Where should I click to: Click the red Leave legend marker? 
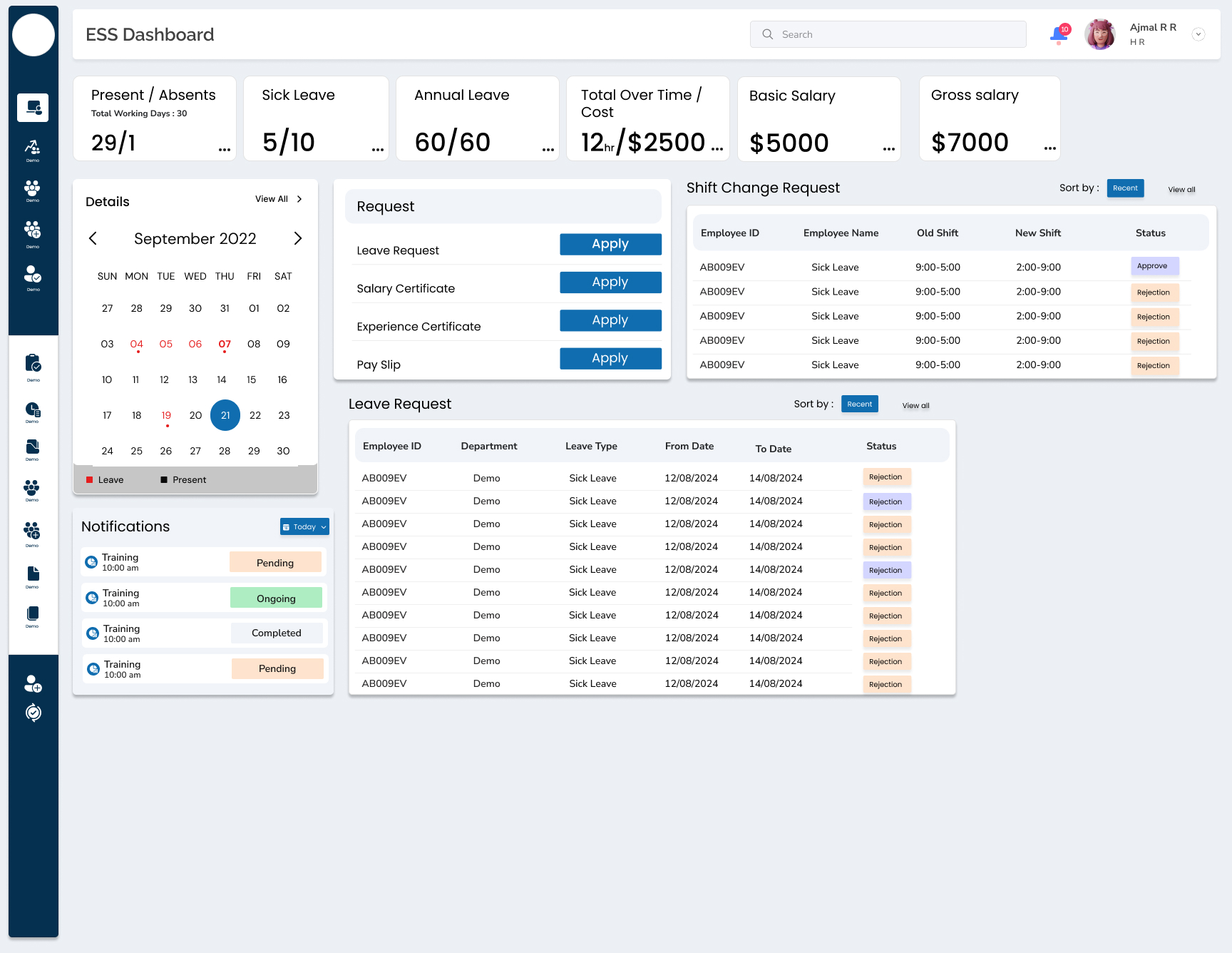point(90,480)
